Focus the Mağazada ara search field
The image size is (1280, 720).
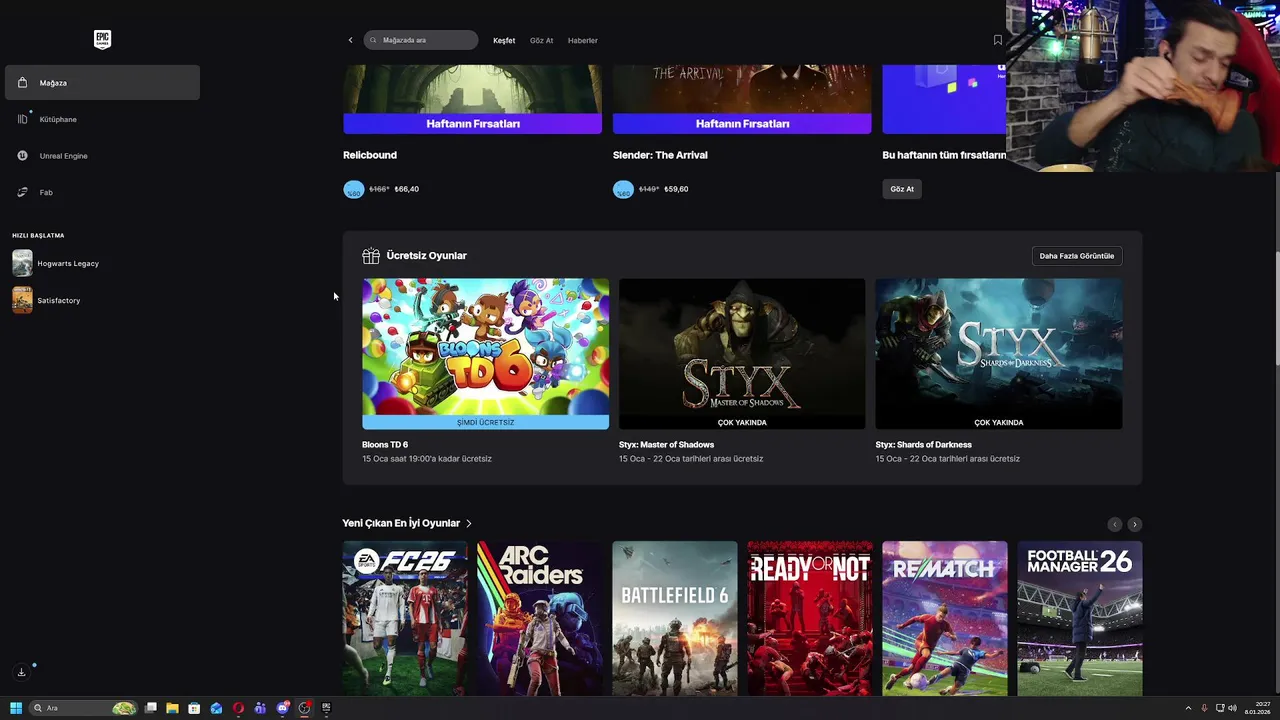click(421, 40)
